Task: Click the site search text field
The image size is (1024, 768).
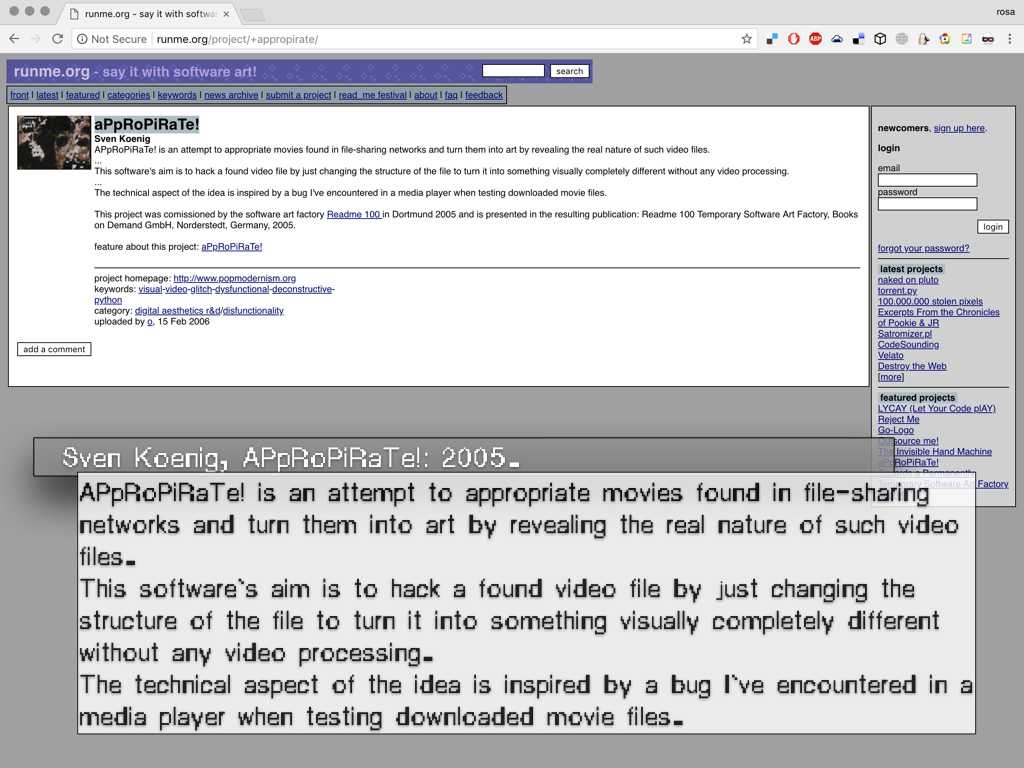Action: coord(513,71)
